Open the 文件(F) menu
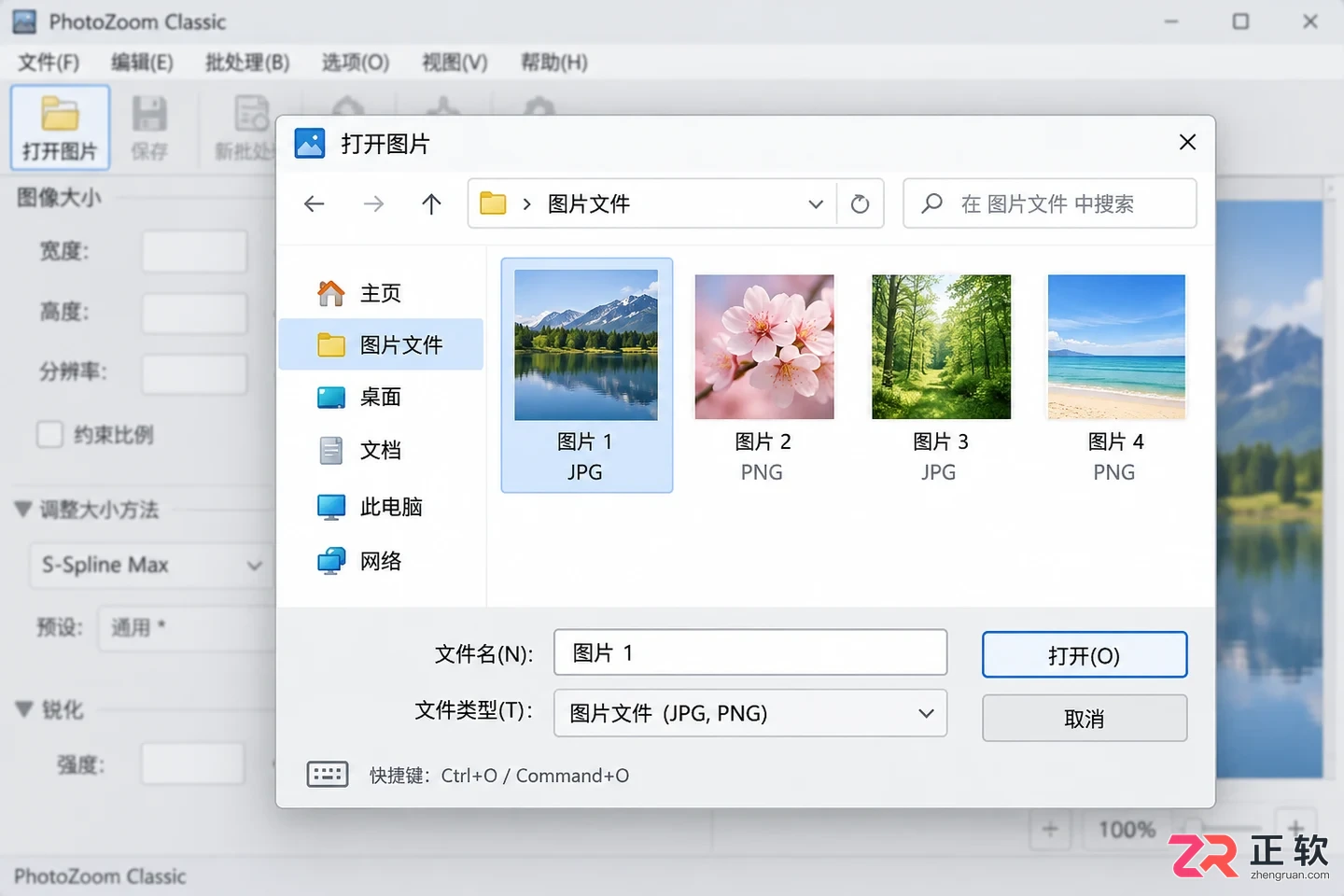Screen dimensions: 1344x896 49,63
